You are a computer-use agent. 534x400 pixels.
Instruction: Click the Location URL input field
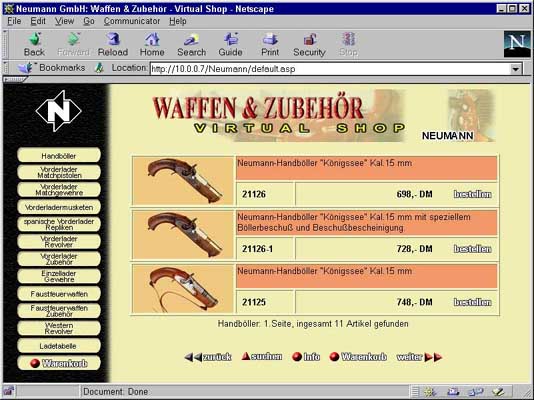[330, 69]
